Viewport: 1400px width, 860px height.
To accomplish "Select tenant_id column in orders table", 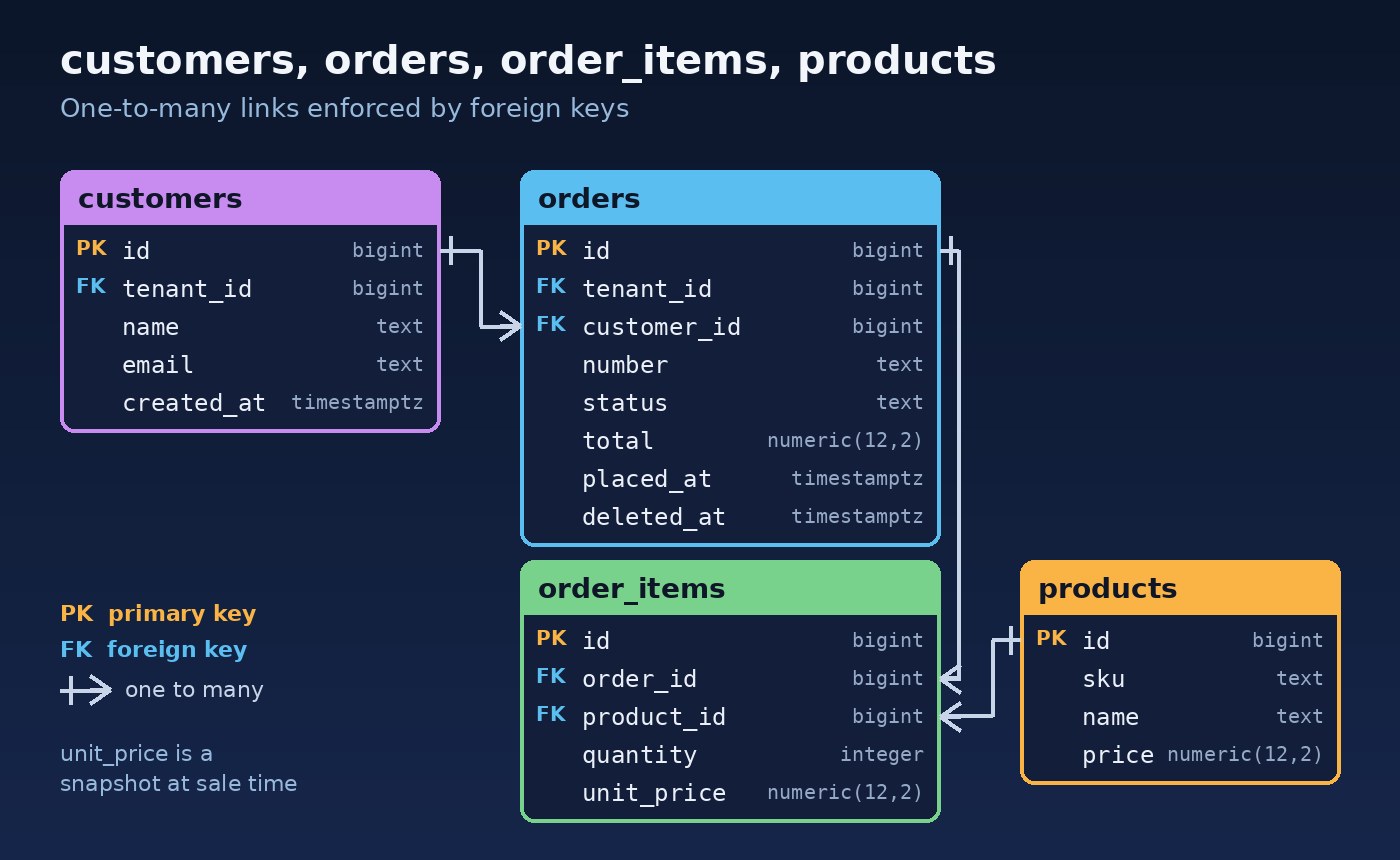I will point(730,288).
